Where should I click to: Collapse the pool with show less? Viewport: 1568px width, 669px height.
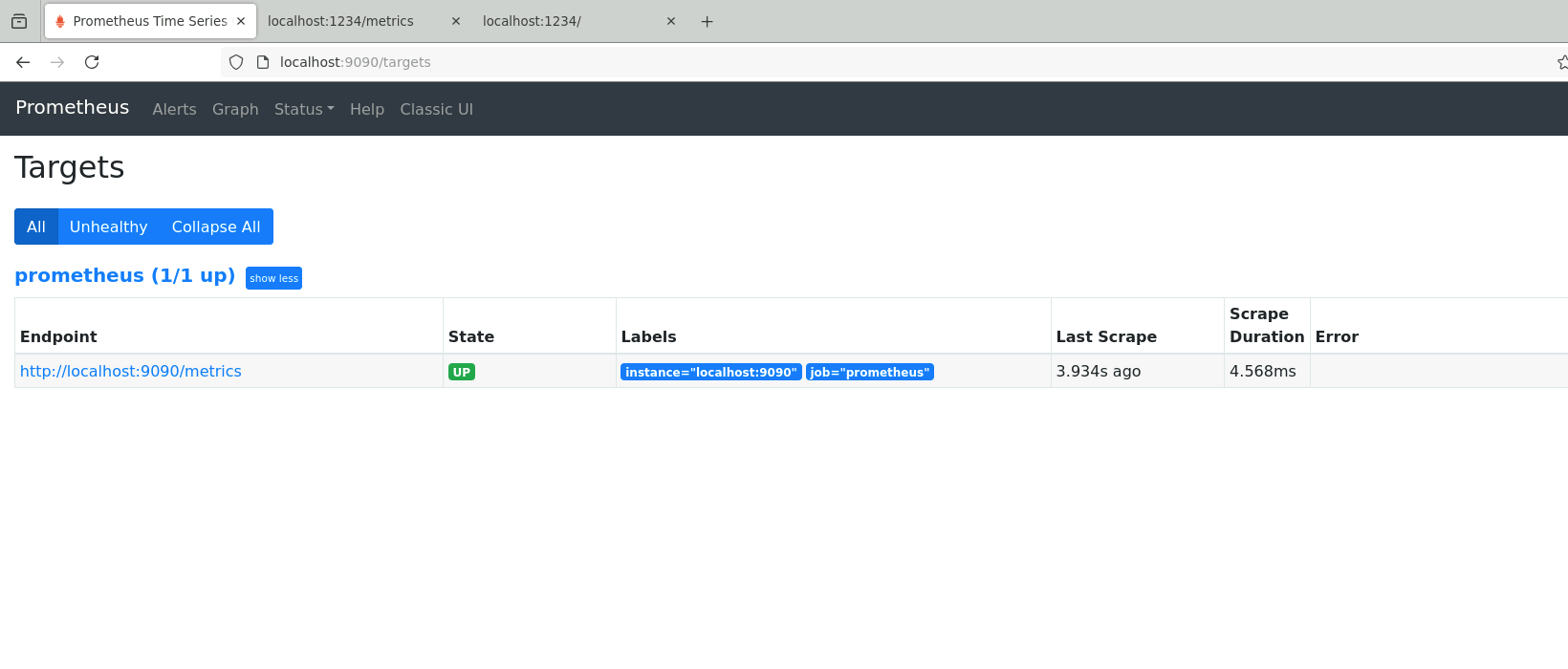273,278
